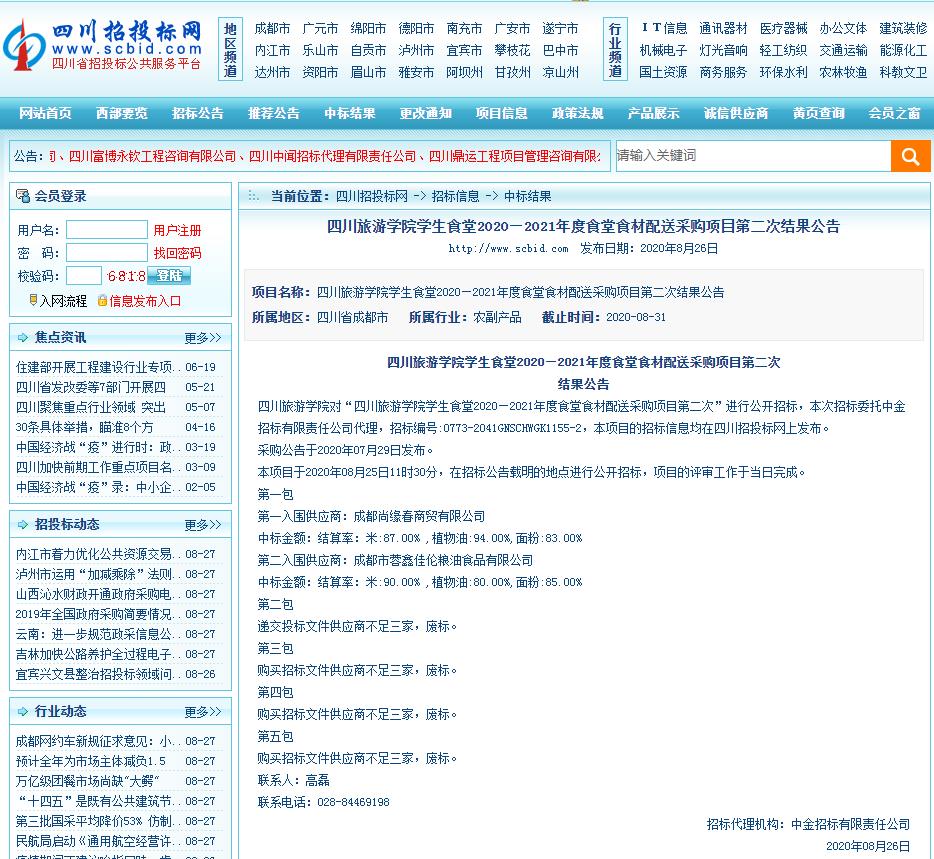Select 医疗器械 industry channel link

[783, 29]
